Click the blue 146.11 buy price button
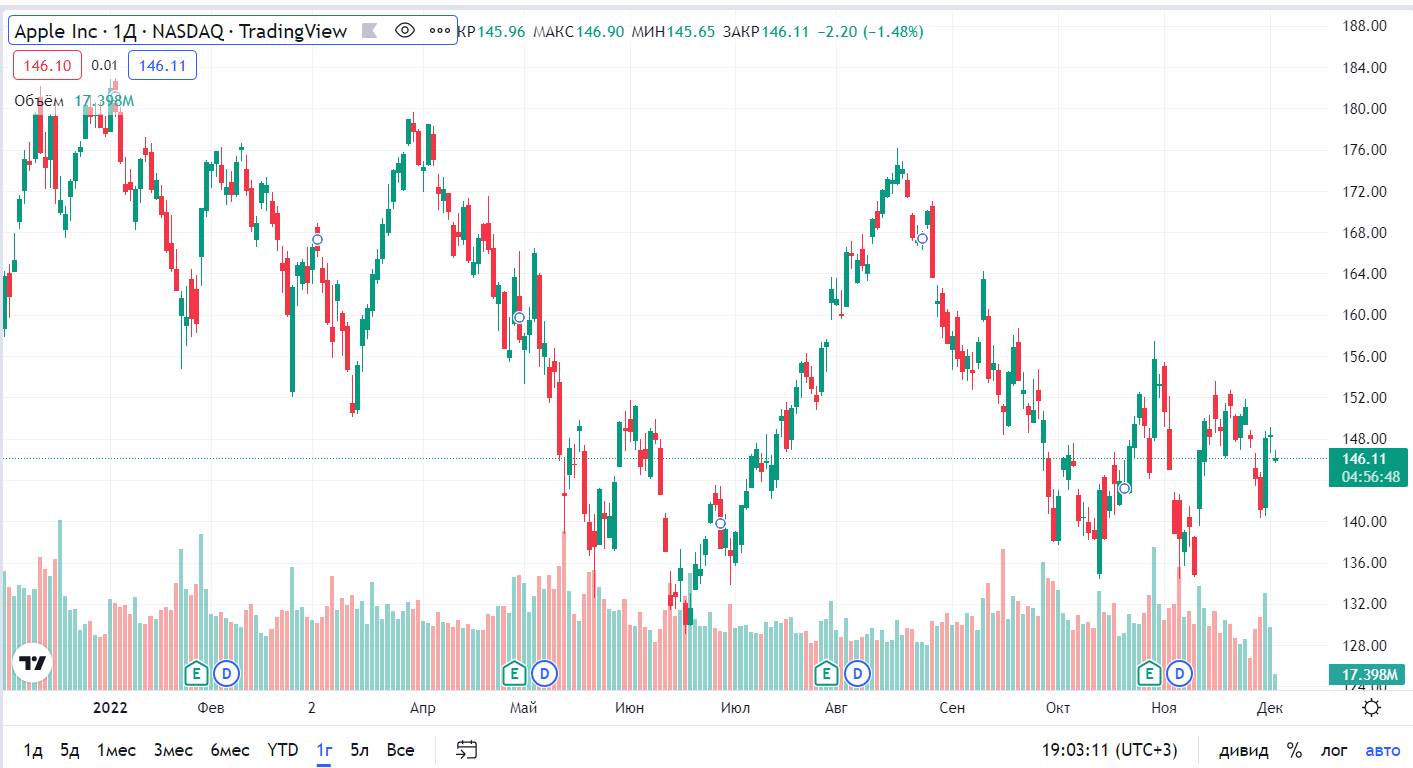Screen dimensions: 1413x768 (162, 66)
